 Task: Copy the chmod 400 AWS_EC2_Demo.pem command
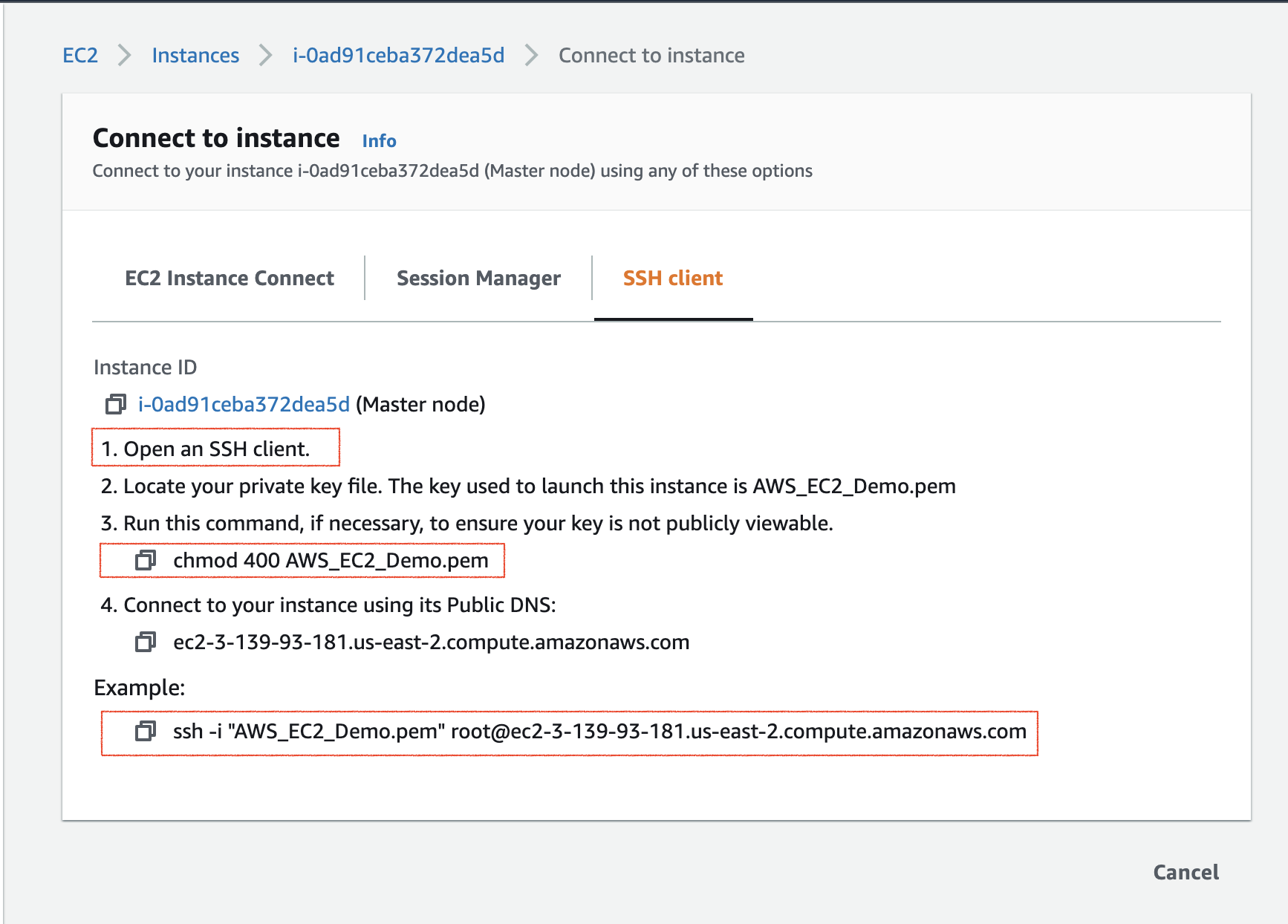146,560
